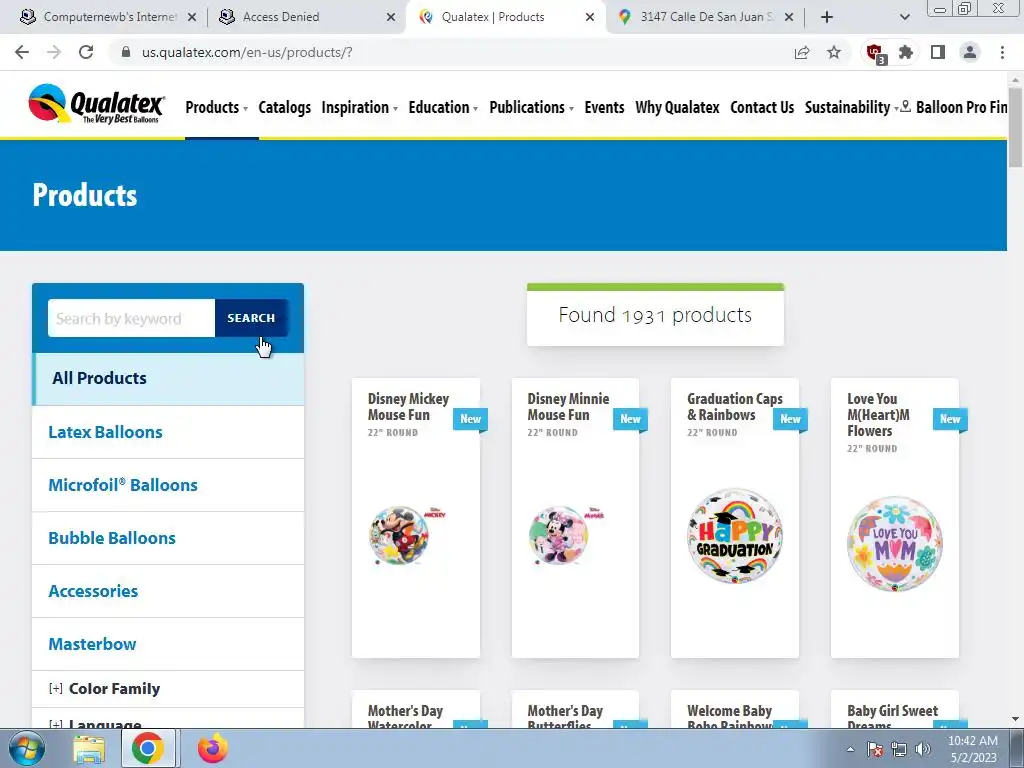Close the Computernewb's Internet tab
The width and height of the screenshot is (1024, 768).
coord(192,17)
